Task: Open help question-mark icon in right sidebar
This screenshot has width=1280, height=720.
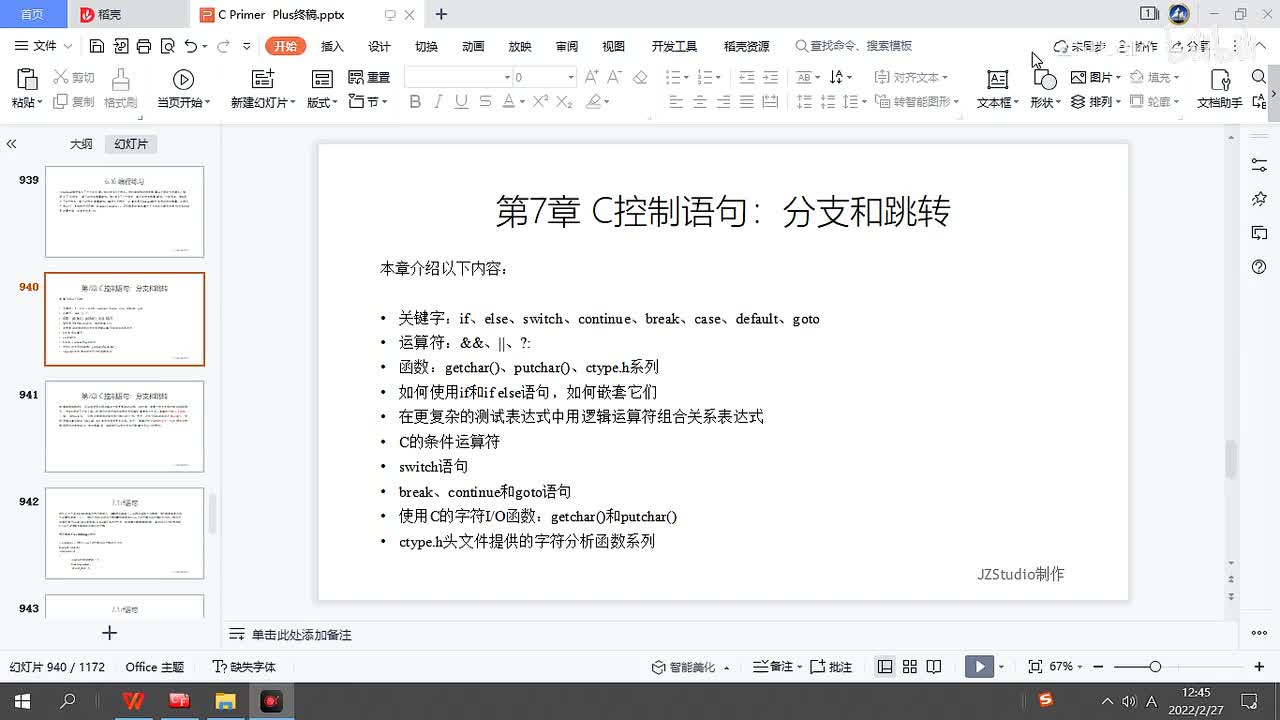Action: click(1259, 267)
